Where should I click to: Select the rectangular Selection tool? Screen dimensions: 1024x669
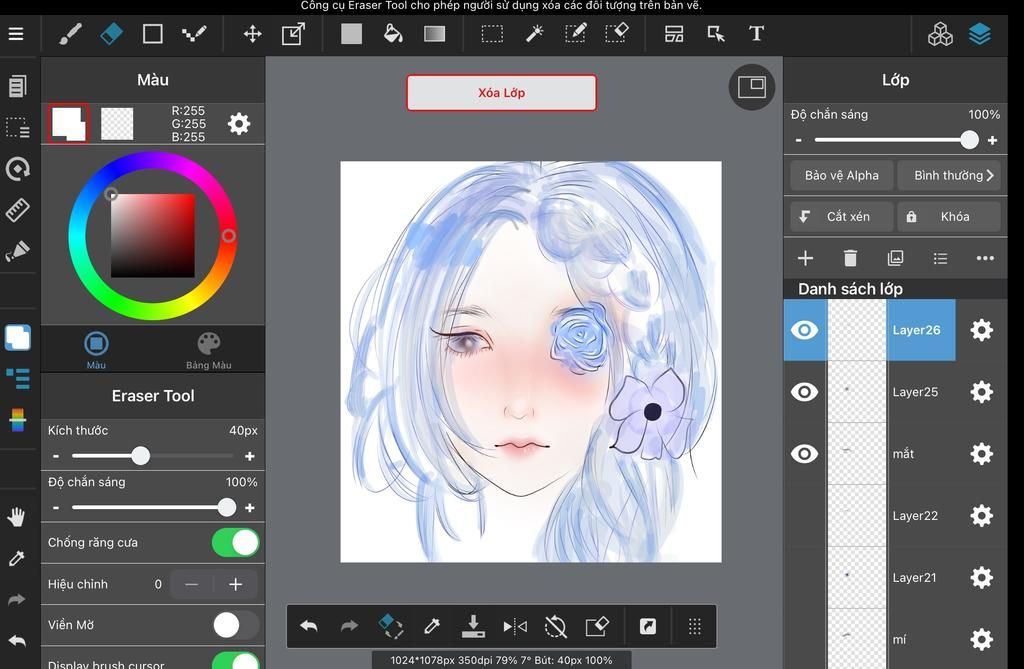click(x=492, y=34)
